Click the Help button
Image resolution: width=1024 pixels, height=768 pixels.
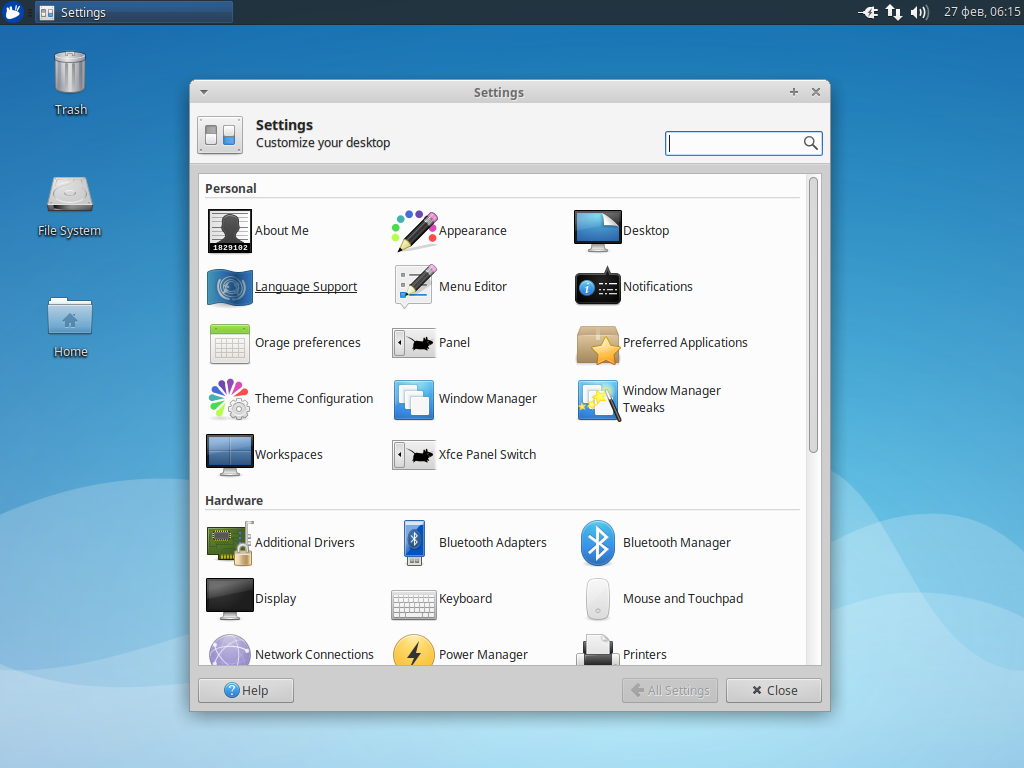click(x=246, y=690)
